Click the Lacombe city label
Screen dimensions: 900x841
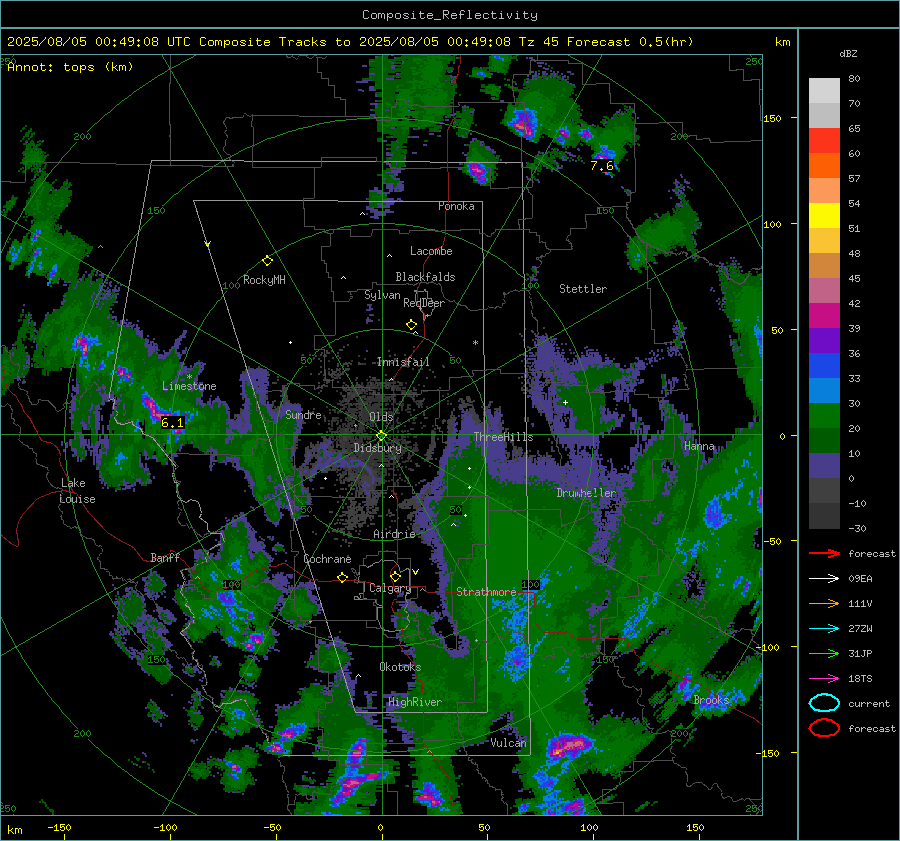click(431, 251)
